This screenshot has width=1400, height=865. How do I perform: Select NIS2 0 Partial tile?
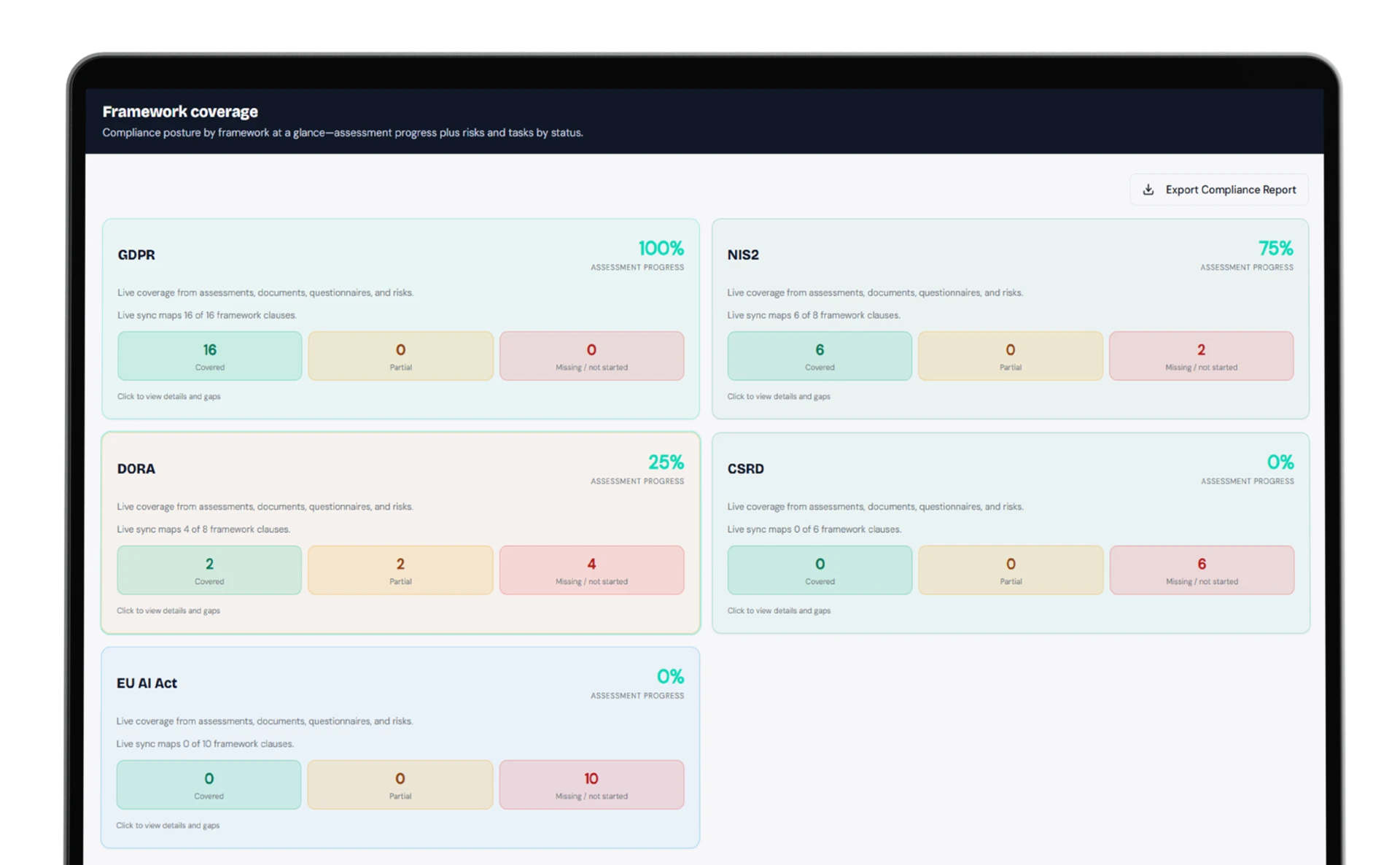(1011, 356)
